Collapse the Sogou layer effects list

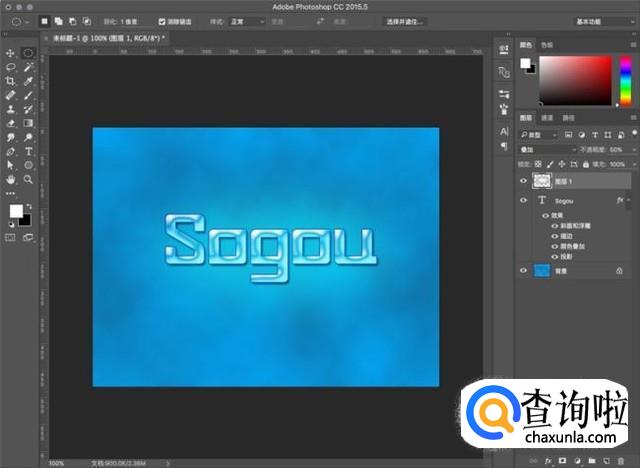point(629,201)
